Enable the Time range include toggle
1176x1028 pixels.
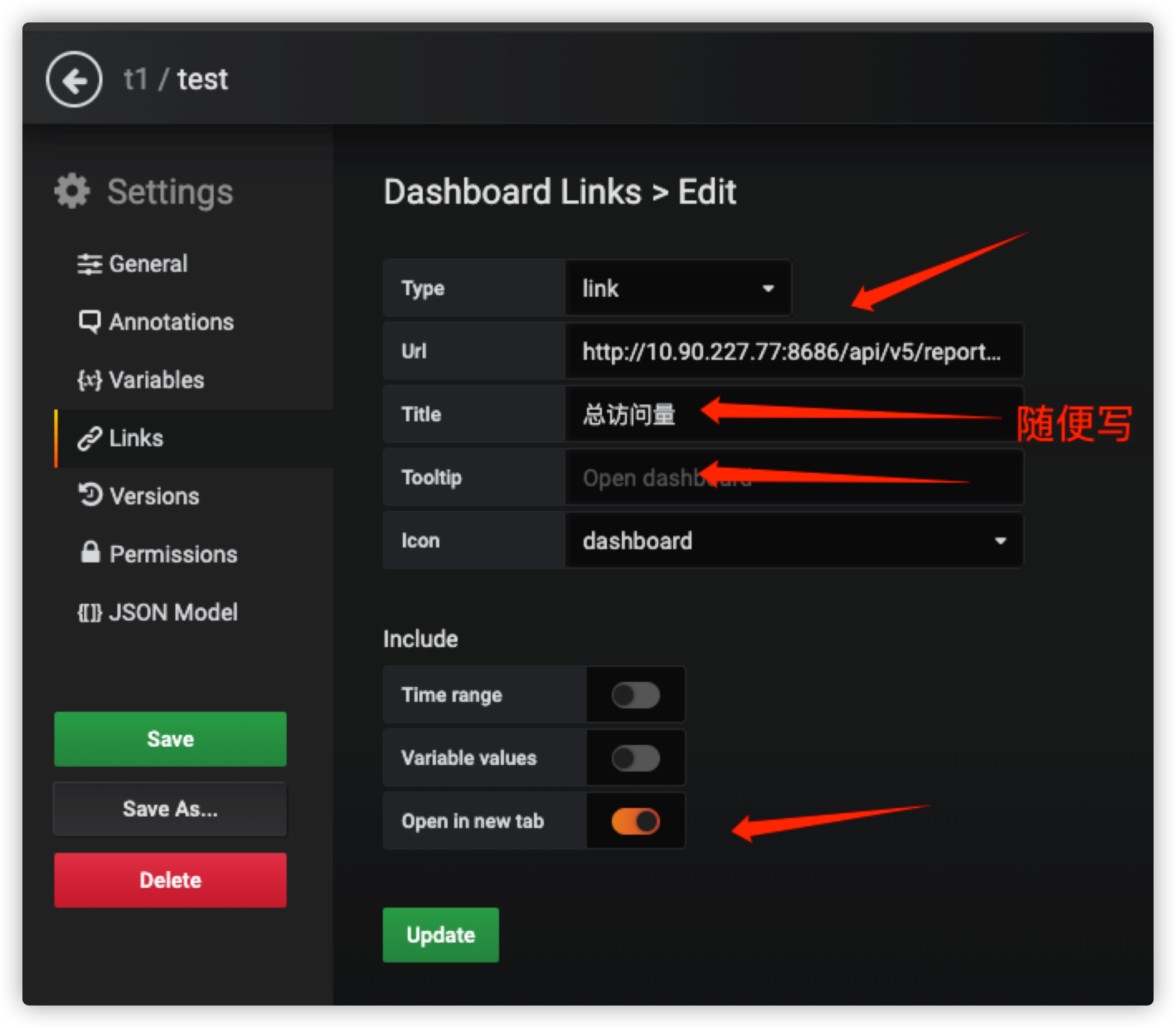pos(635,695)
